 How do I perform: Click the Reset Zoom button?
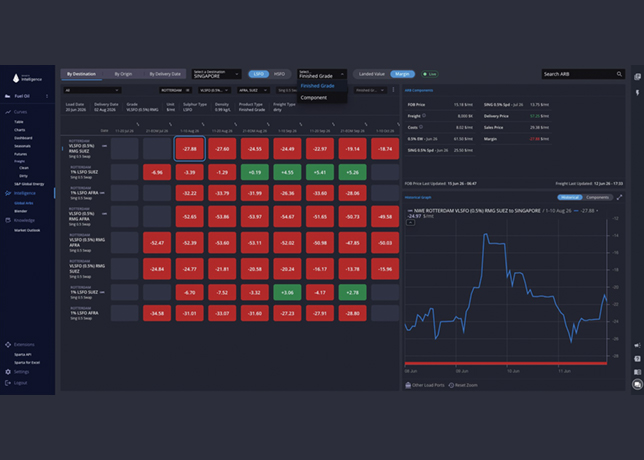coord(463,385)
